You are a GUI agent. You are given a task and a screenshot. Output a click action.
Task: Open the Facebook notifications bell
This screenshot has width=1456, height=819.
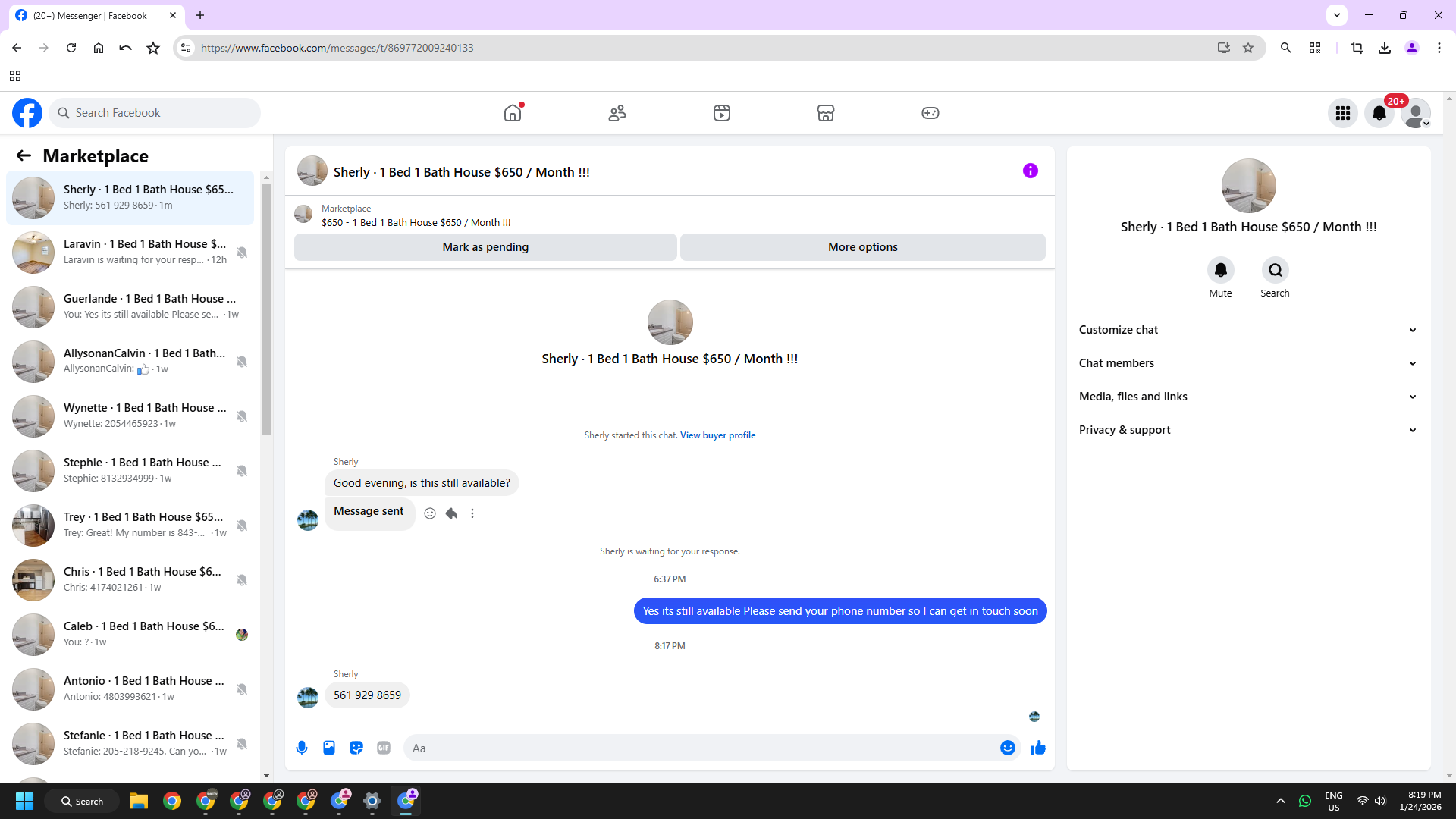(x=1379, y=113)
